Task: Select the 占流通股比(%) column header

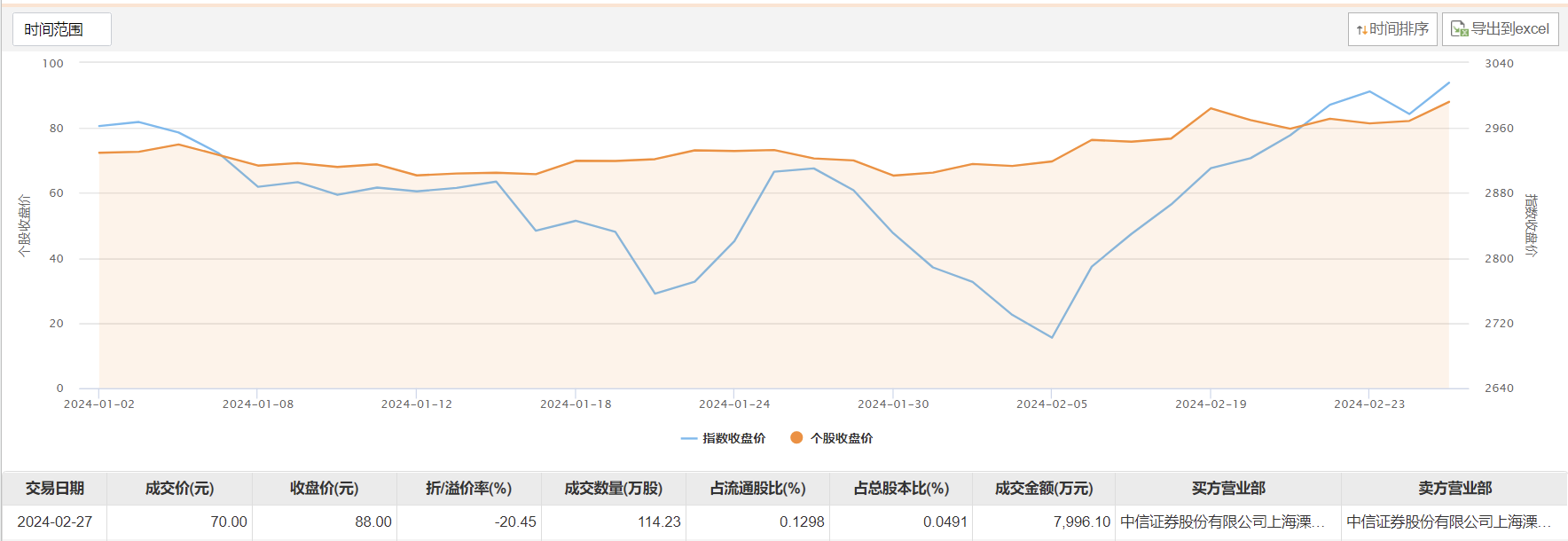Action: coord(758,489)
